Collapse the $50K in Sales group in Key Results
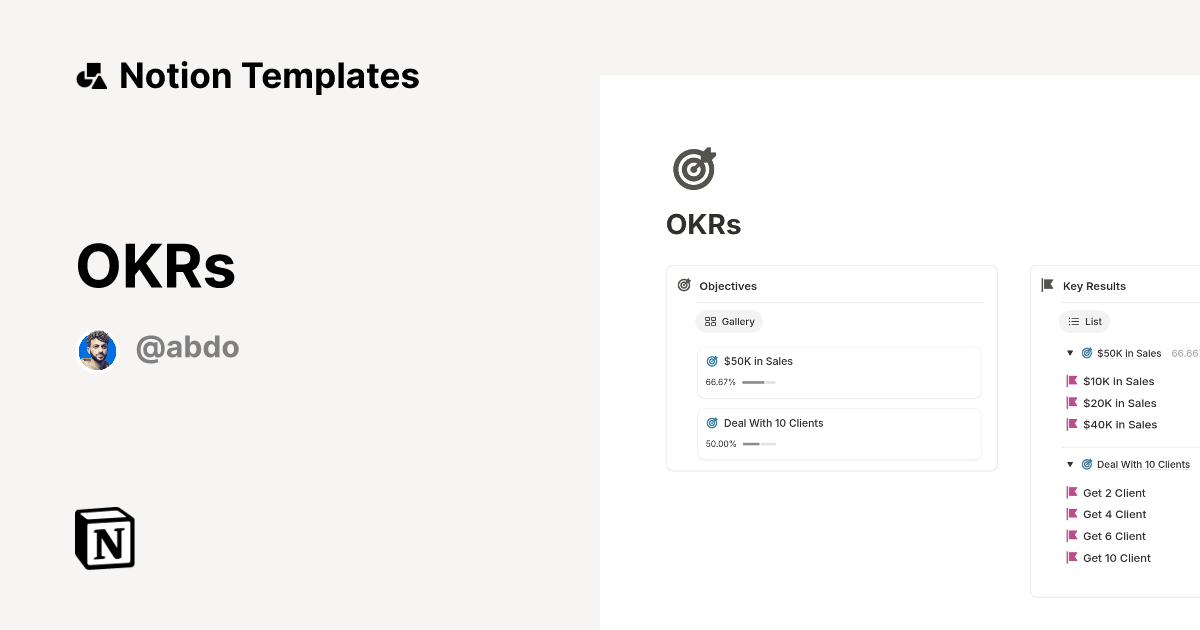This screenshot has width=1200, height=630. [x=1069, y=353]
